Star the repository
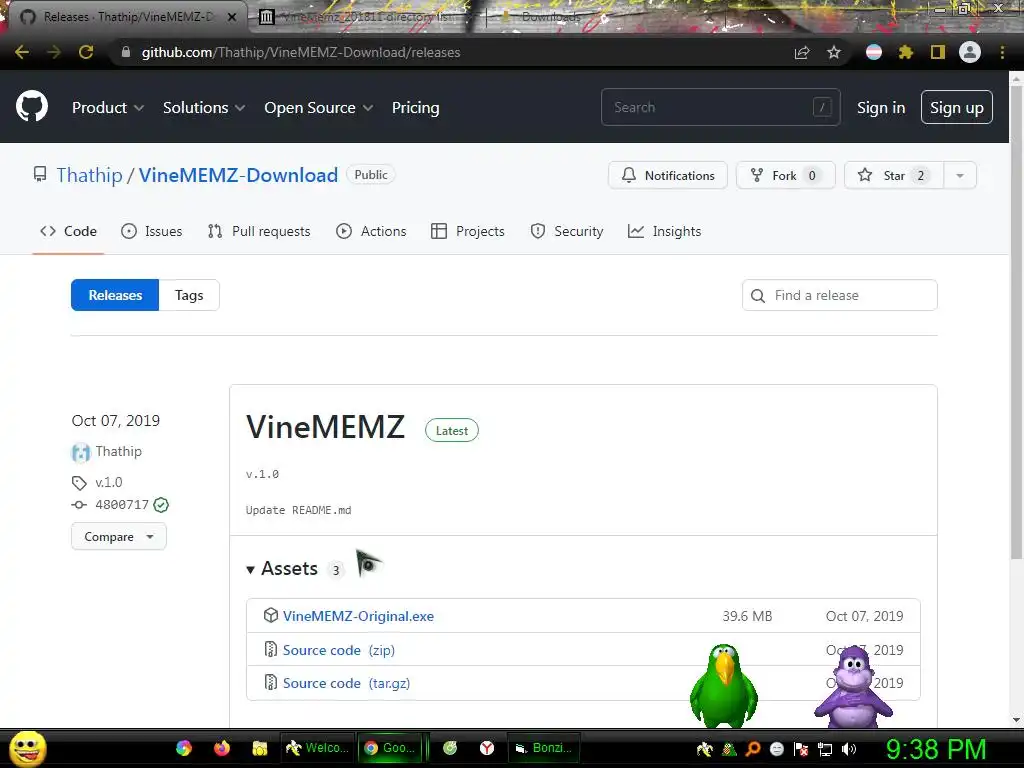The width and height of the screenshot is (1024, 768). coord(893,175)
